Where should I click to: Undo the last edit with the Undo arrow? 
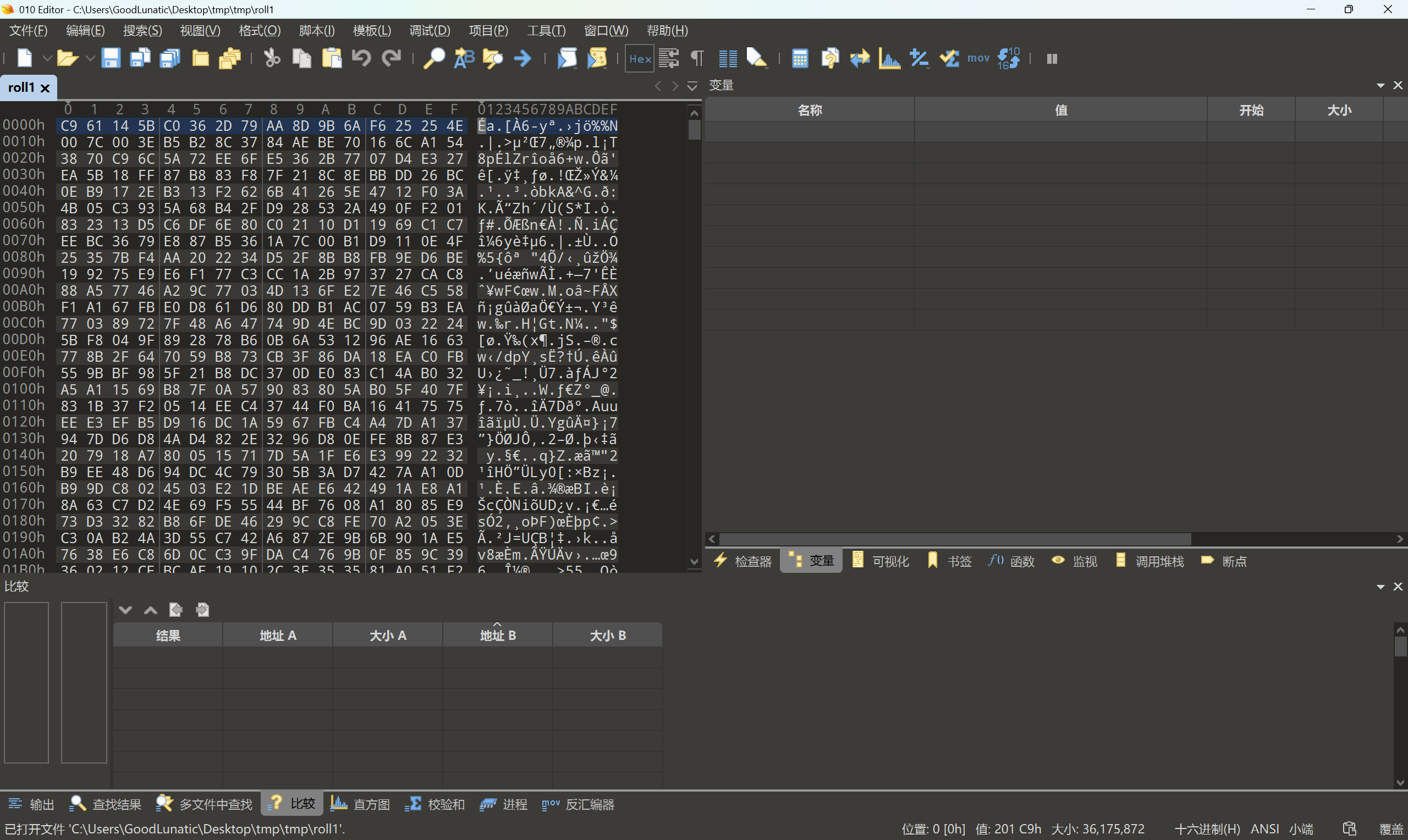click(362, 58)
